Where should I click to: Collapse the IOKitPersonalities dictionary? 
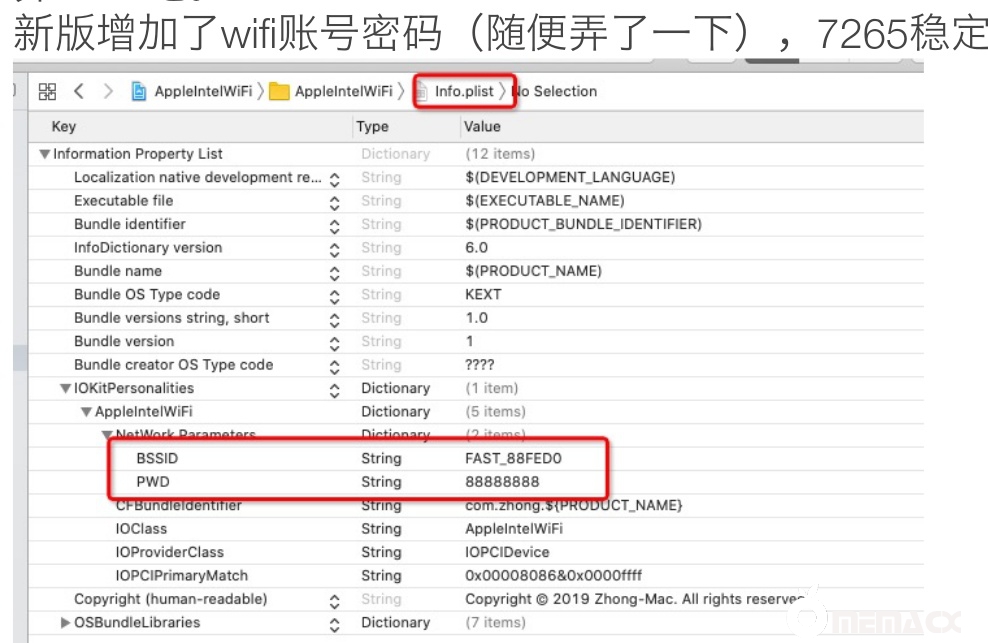pos(66,388)
